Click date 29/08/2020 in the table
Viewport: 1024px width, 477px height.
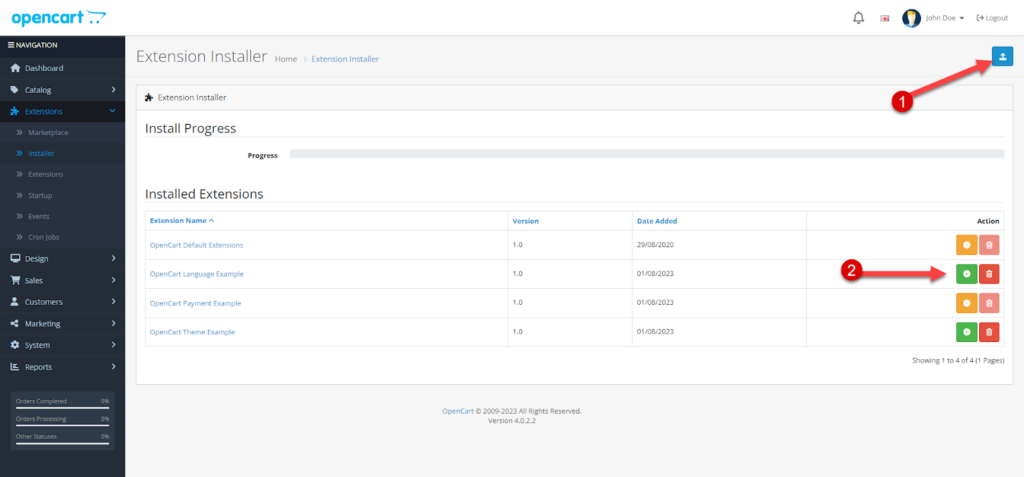point(654,244)
